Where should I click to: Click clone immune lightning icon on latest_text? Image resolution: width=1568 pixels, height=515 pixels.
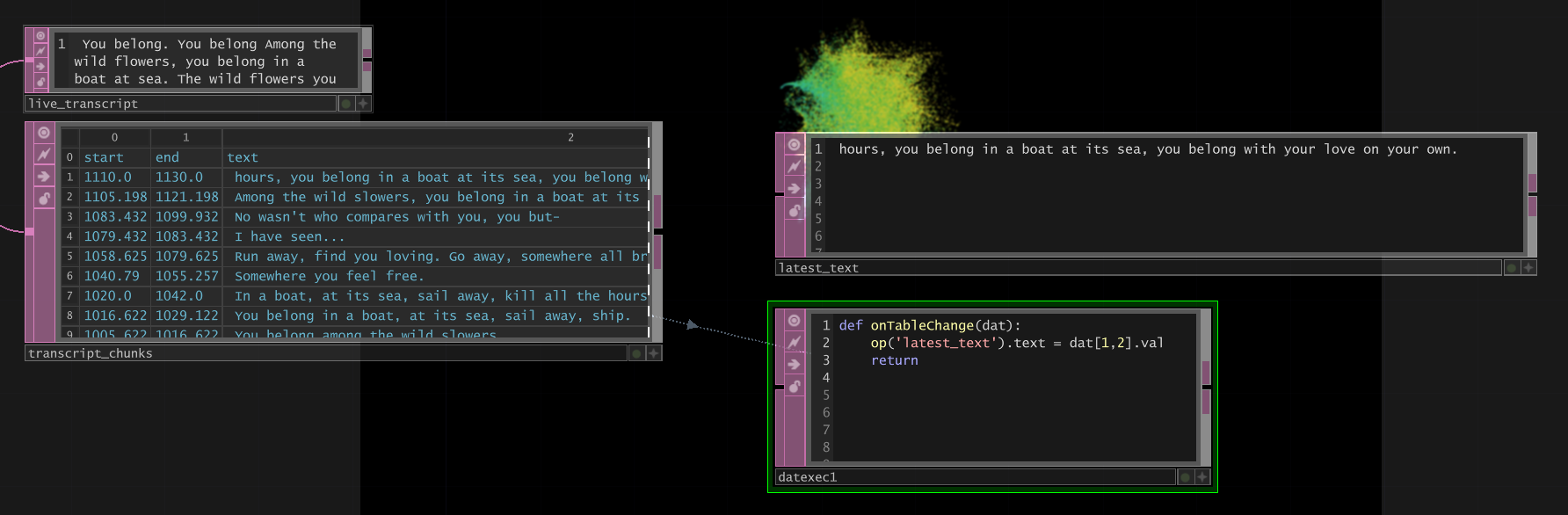coord(795,166)
